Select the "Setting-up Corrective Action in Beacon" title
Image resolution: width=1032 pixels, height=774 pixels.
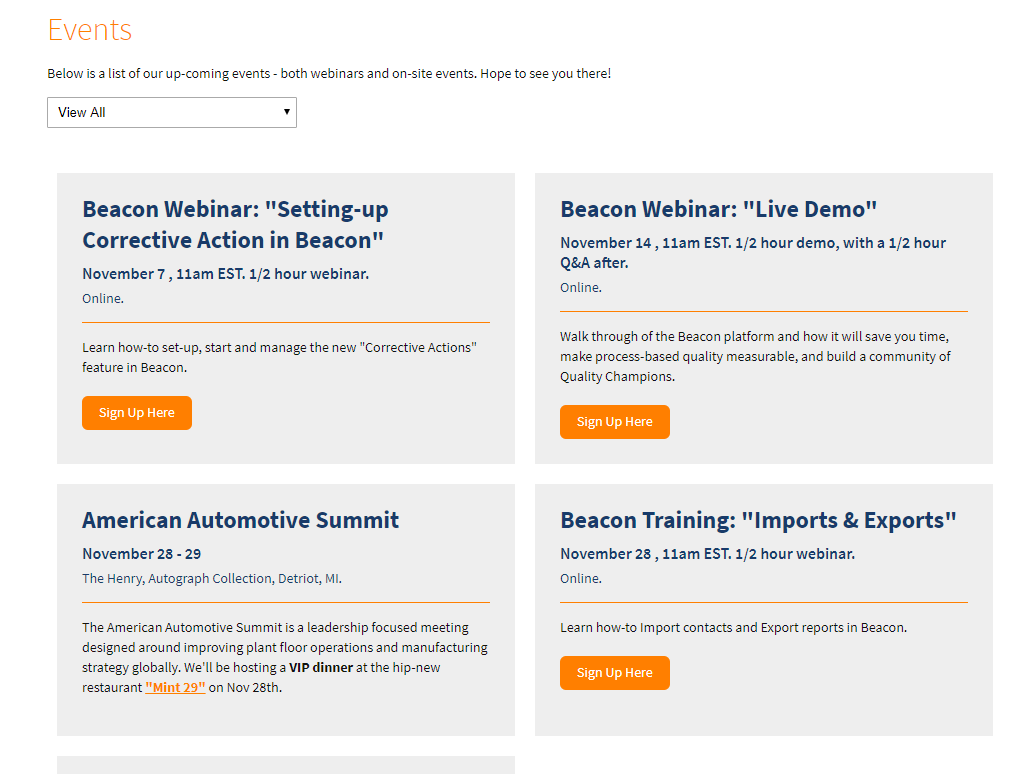tap(235, 224)
